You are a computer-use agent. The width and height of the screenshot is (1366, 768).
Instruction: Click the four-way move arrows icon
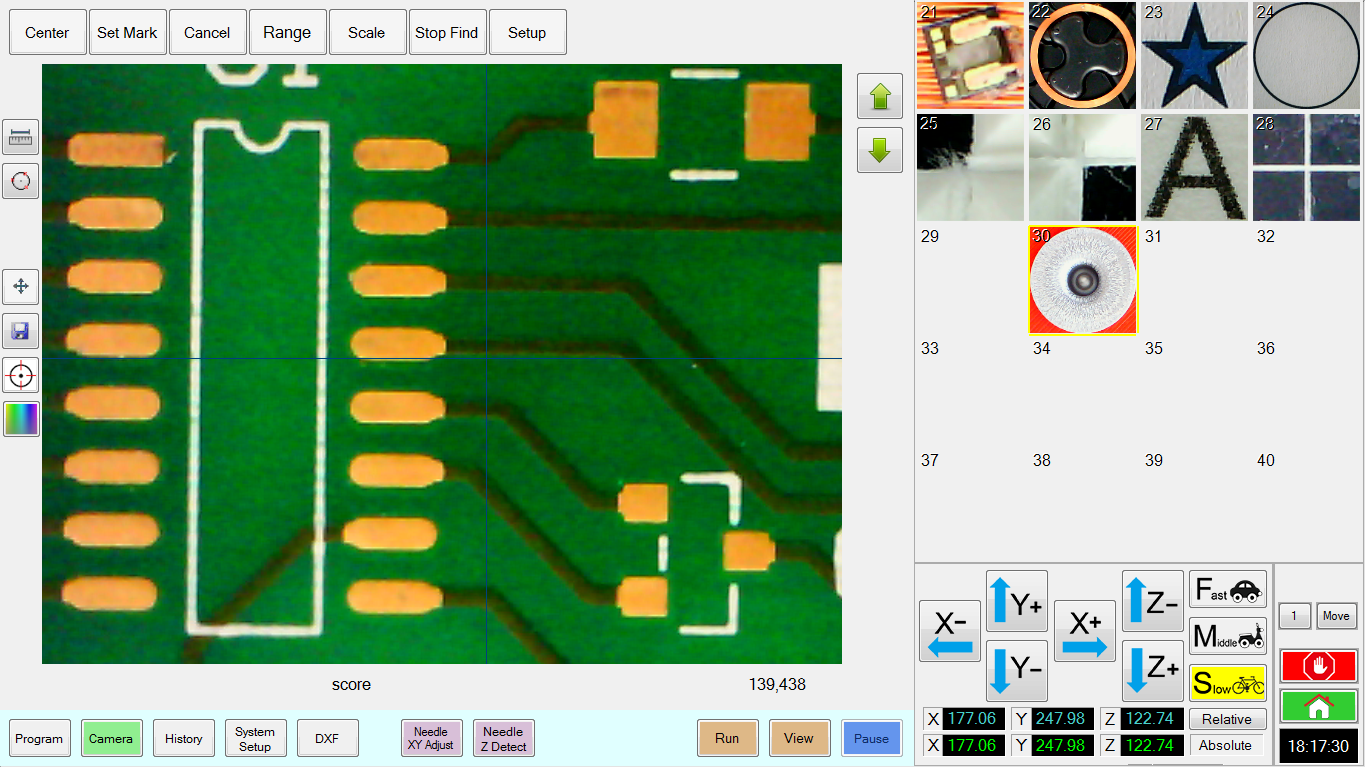point(20,287)
